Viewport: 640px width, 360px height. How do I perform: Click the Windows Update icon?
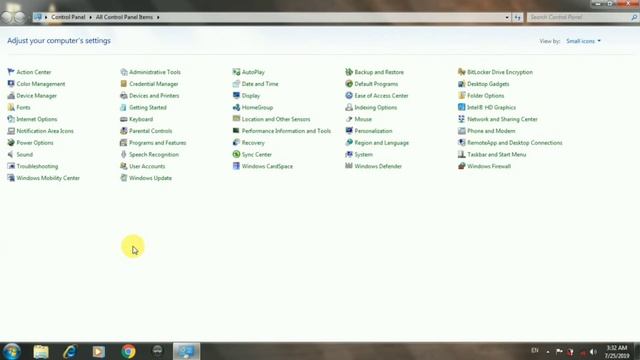(124, 178)
